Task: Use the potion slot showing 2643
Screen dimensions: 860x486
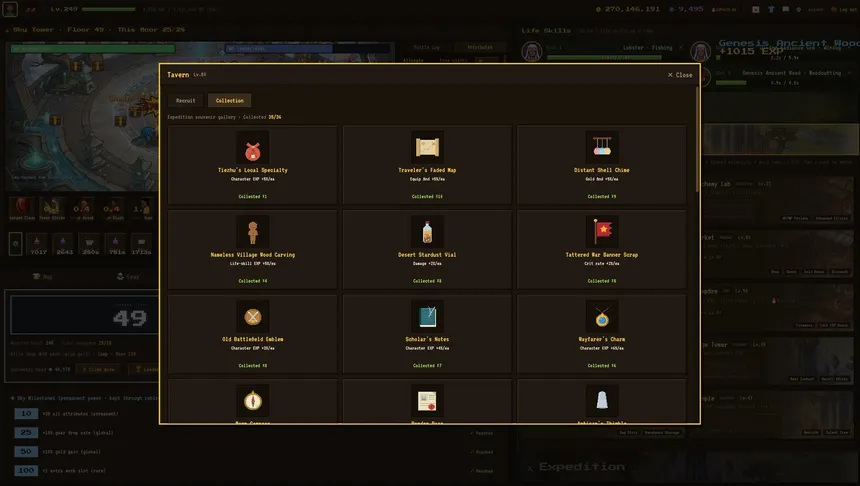Action: pos(64,244)
